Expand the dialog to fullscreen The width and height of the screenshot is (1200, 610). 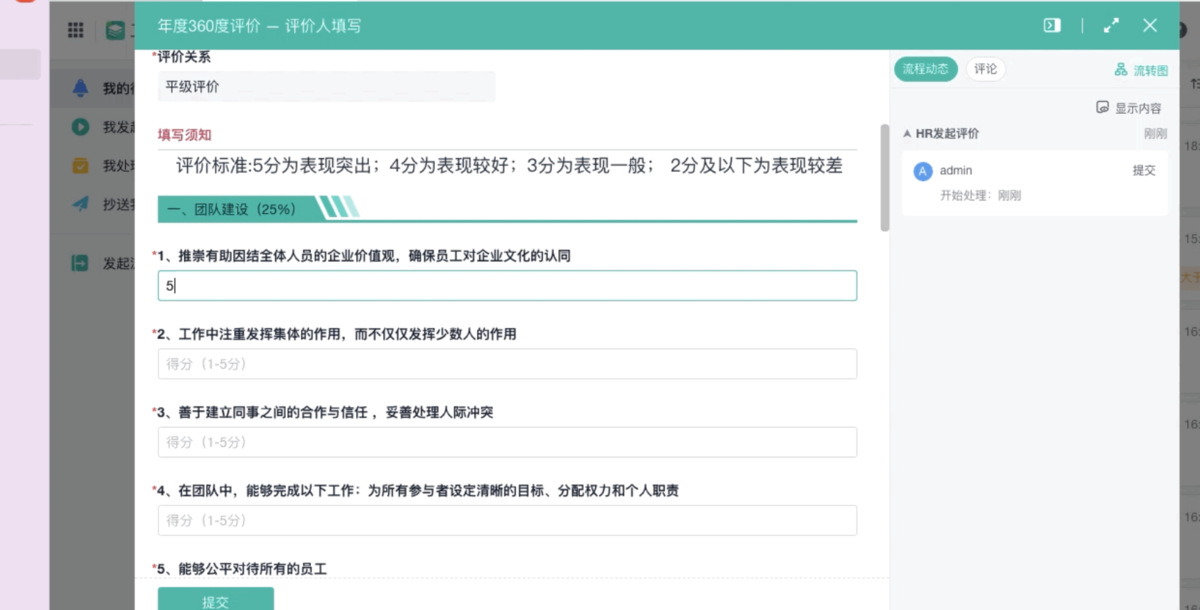coord(1111,25)
